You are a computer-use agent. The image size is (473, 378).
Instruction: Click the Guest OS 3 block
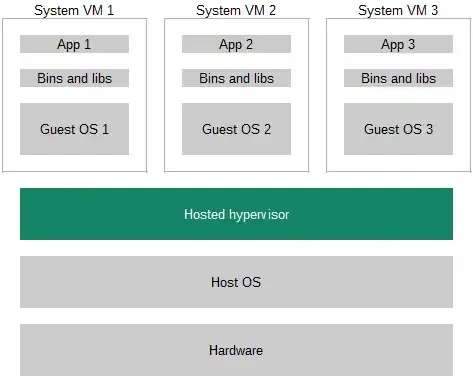[x=398, y=129]
